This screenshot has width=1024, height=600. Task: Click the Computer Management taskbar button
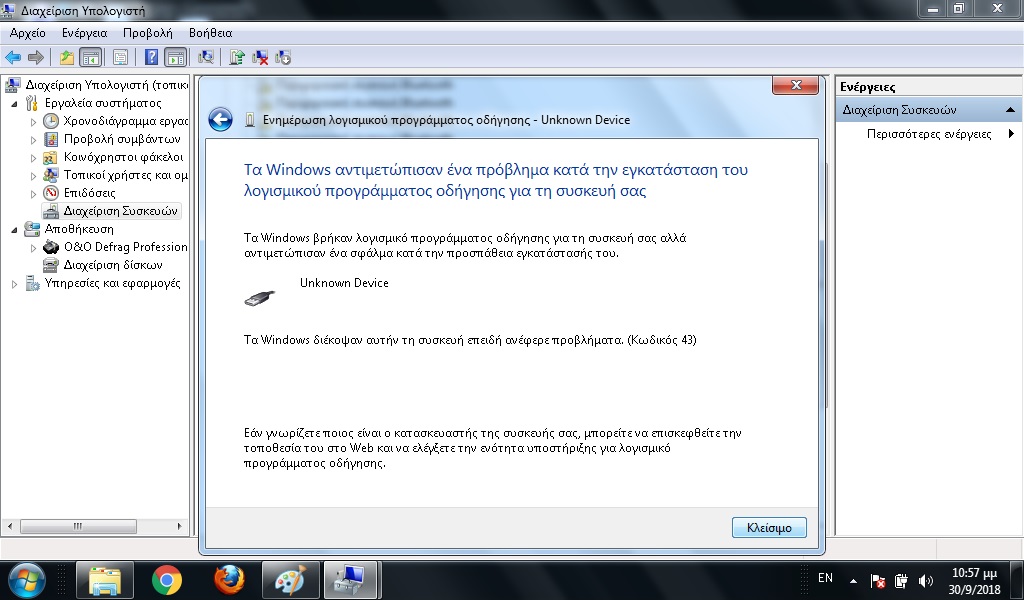(x=351, y=580)
